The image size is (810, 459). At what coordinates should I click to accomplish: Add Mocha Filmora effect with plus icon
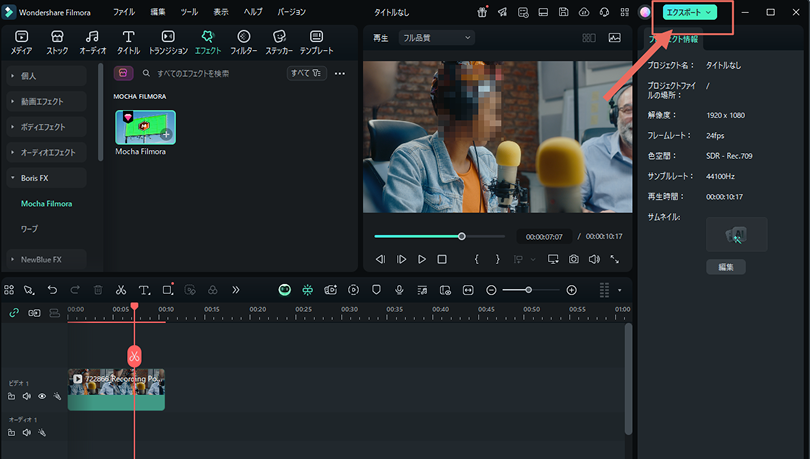point(166,135)
